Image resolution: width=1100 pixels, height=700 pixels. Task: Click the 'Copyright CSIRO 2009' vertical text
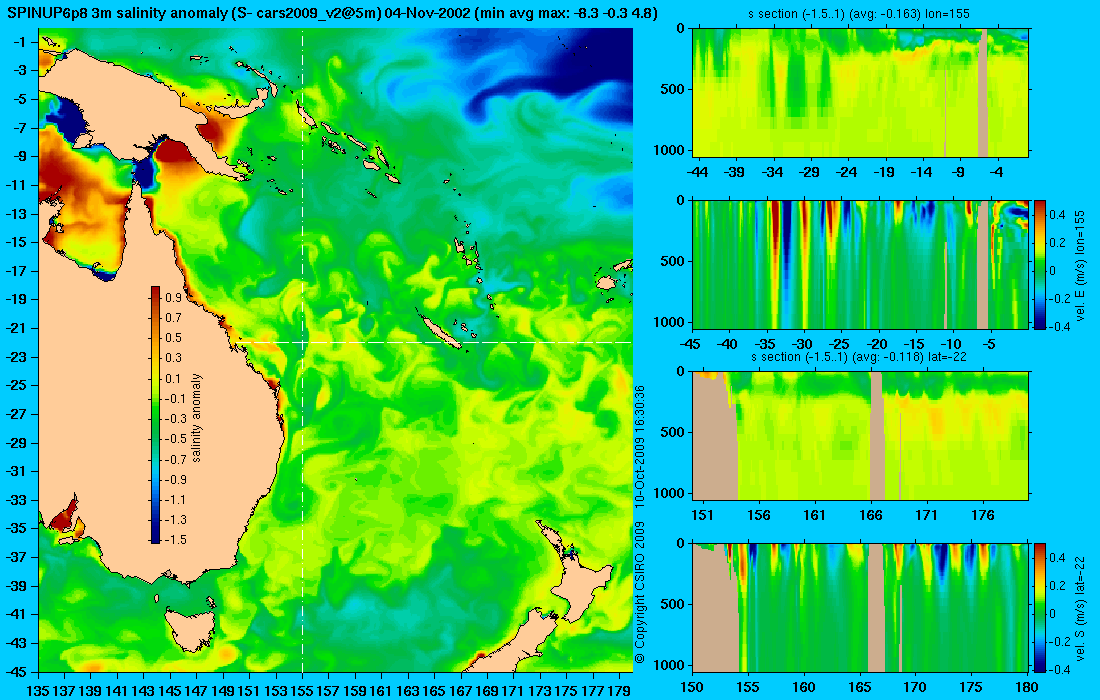point(639,592)
